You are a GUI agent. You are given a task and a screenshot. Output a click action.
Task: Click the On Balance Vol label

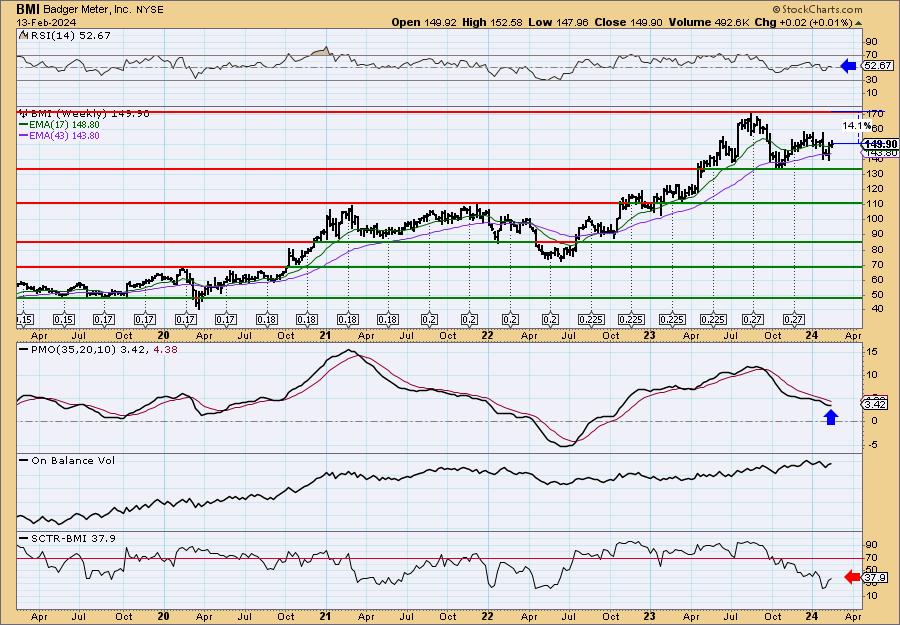pos(67,460)
